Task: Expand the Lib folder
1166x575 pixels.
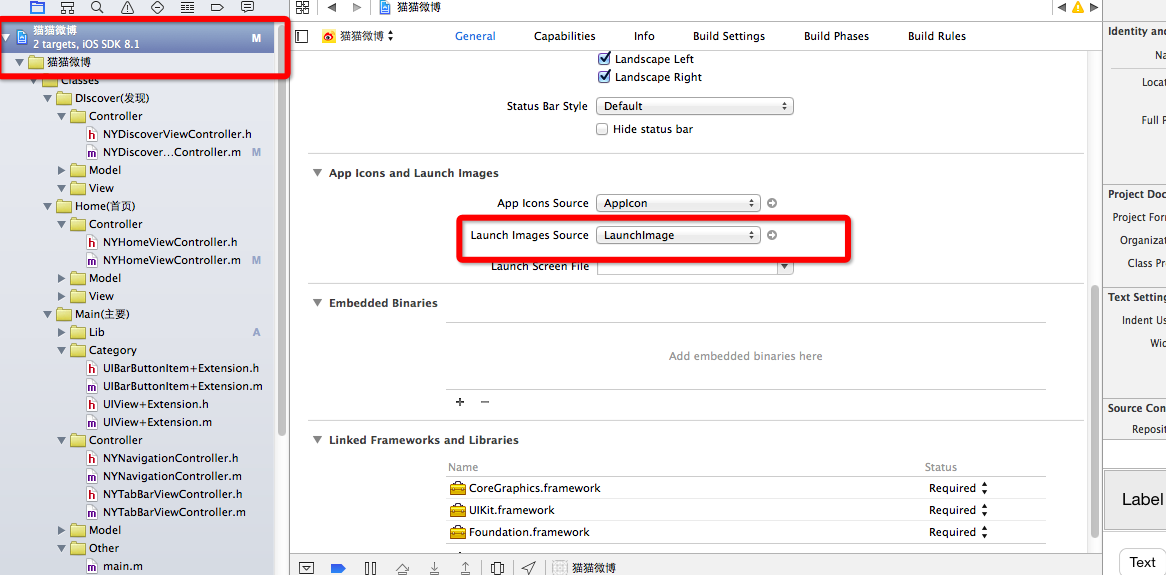Action: point(62,333)
